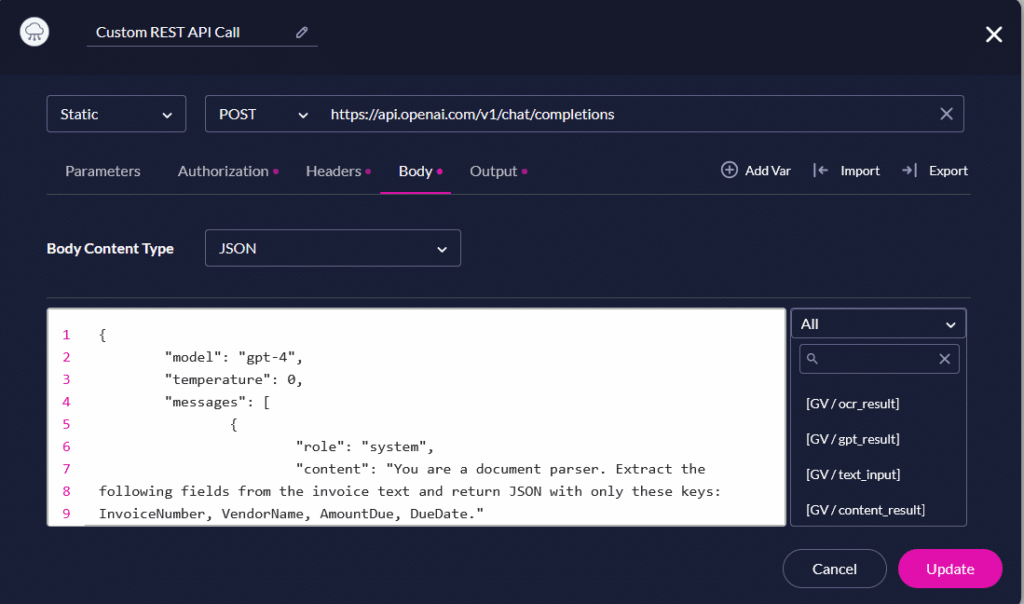
Task: Click the Cancel button
Action: 834,568
